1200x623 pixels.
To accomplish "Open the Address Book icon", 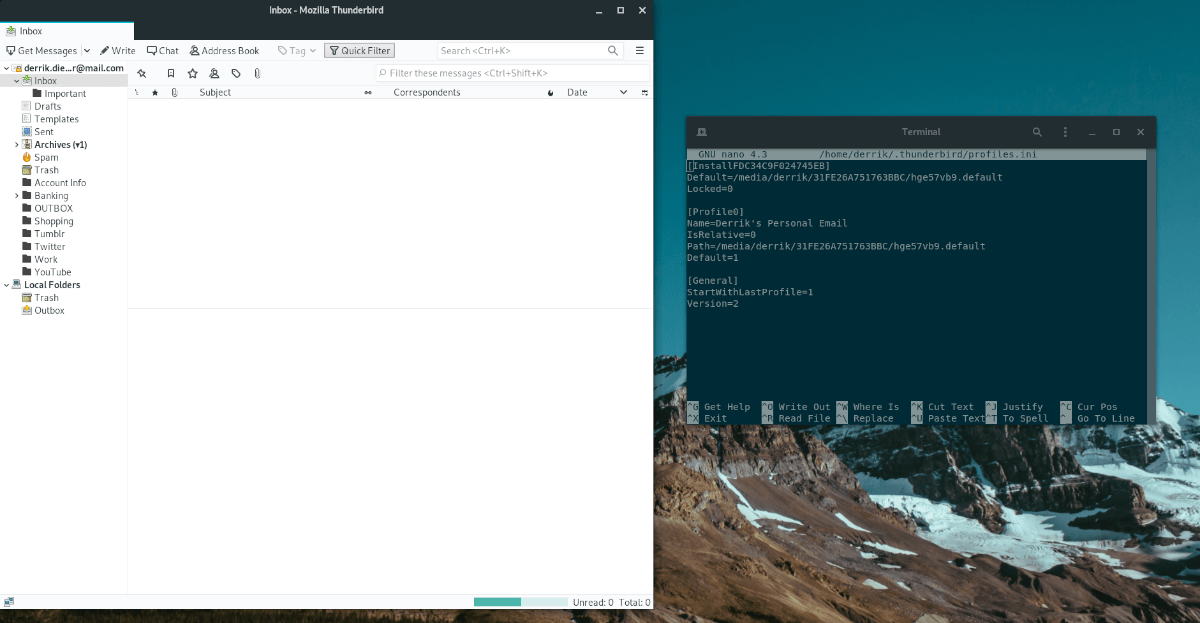I will (x=224, y=50).
